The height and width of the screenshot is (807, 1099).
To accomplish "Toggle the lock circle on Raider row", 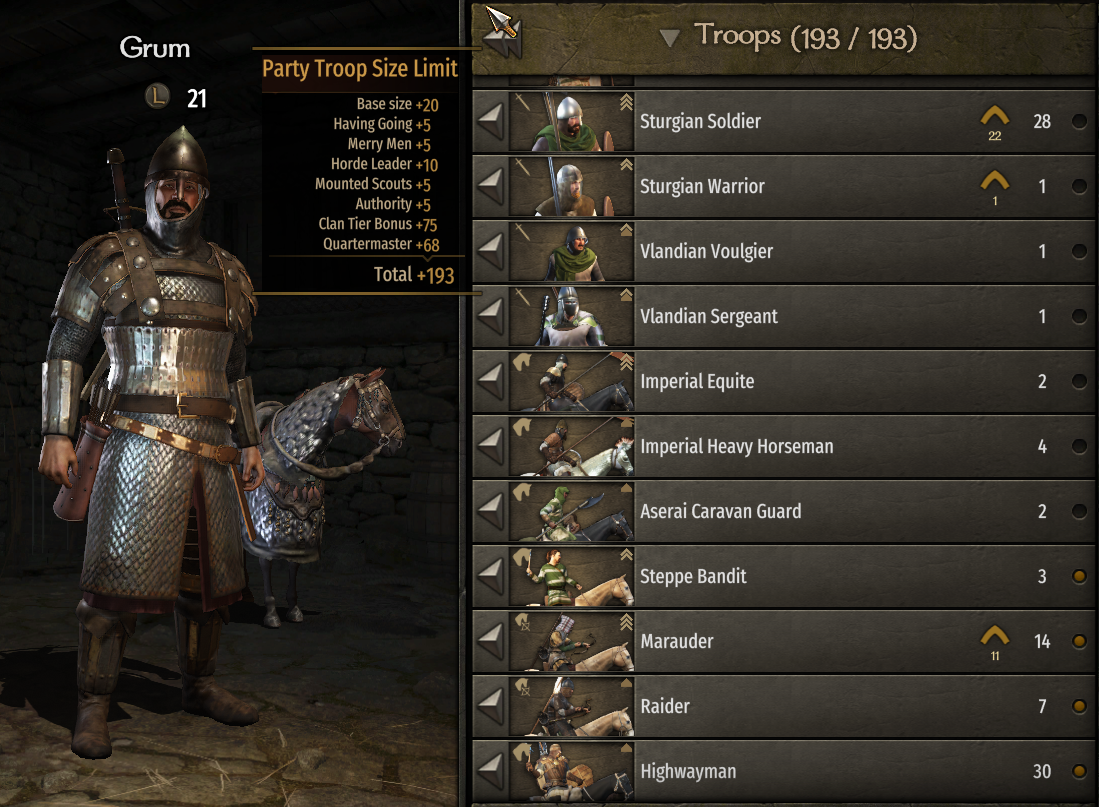I will [1079, 706].
